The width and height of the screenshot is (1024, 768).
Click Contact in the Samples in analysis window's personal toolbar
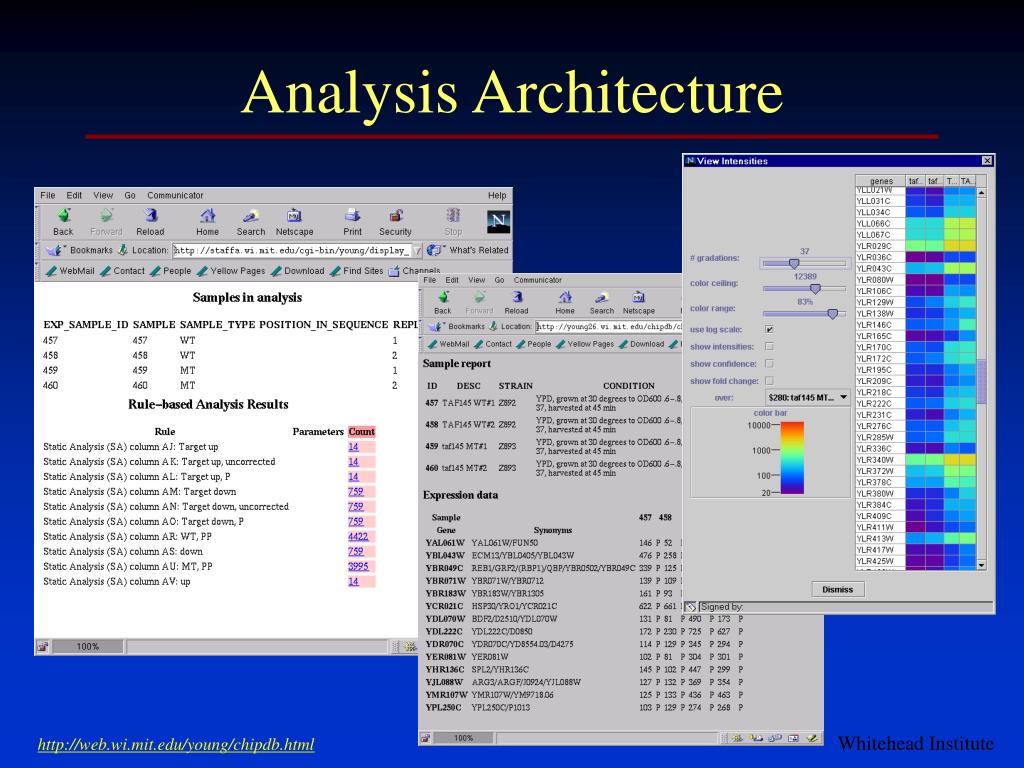(x=123, y=271)
